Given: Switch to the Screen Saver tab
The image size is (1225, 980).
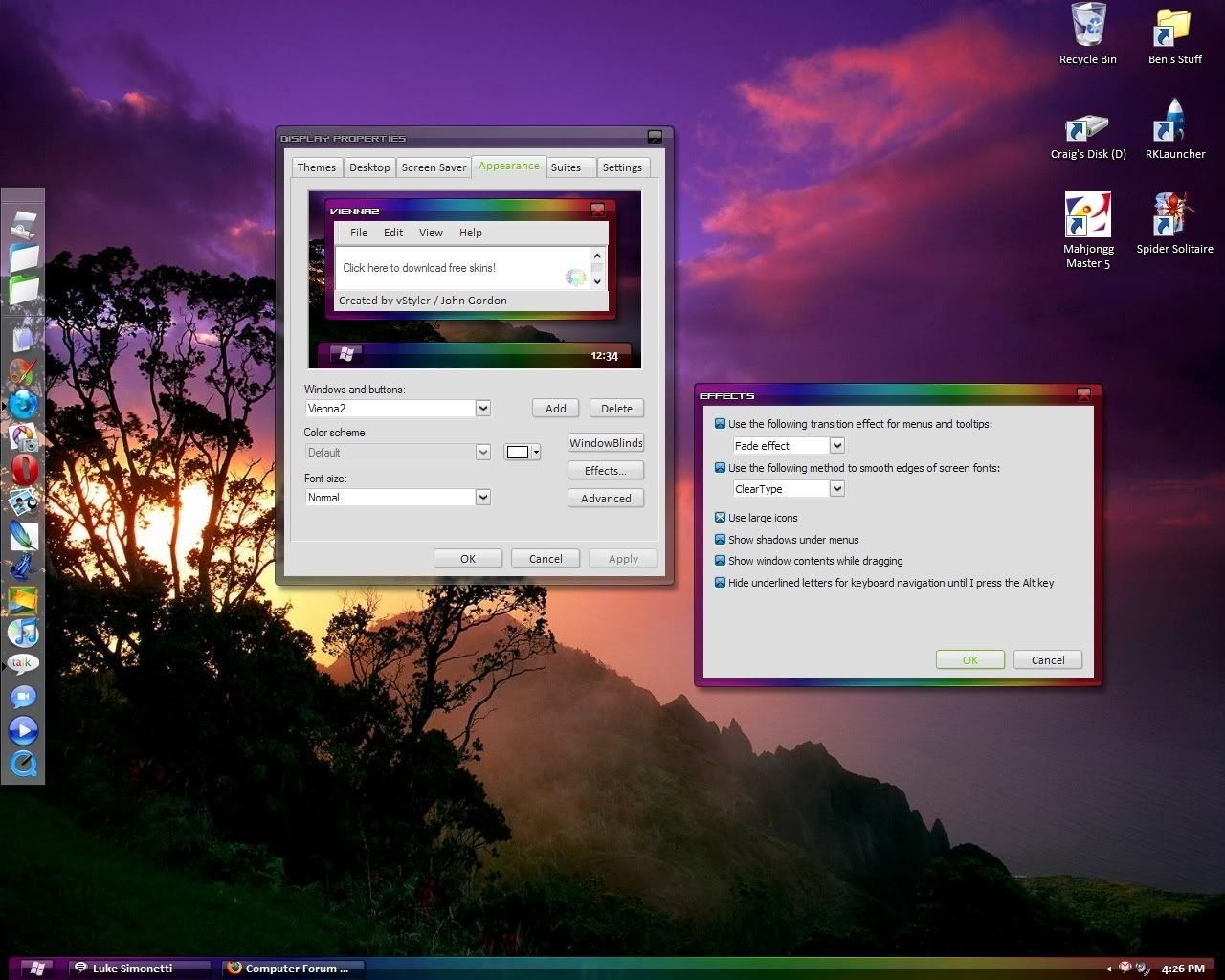Looking at the screenshot, I should point(434,167).
